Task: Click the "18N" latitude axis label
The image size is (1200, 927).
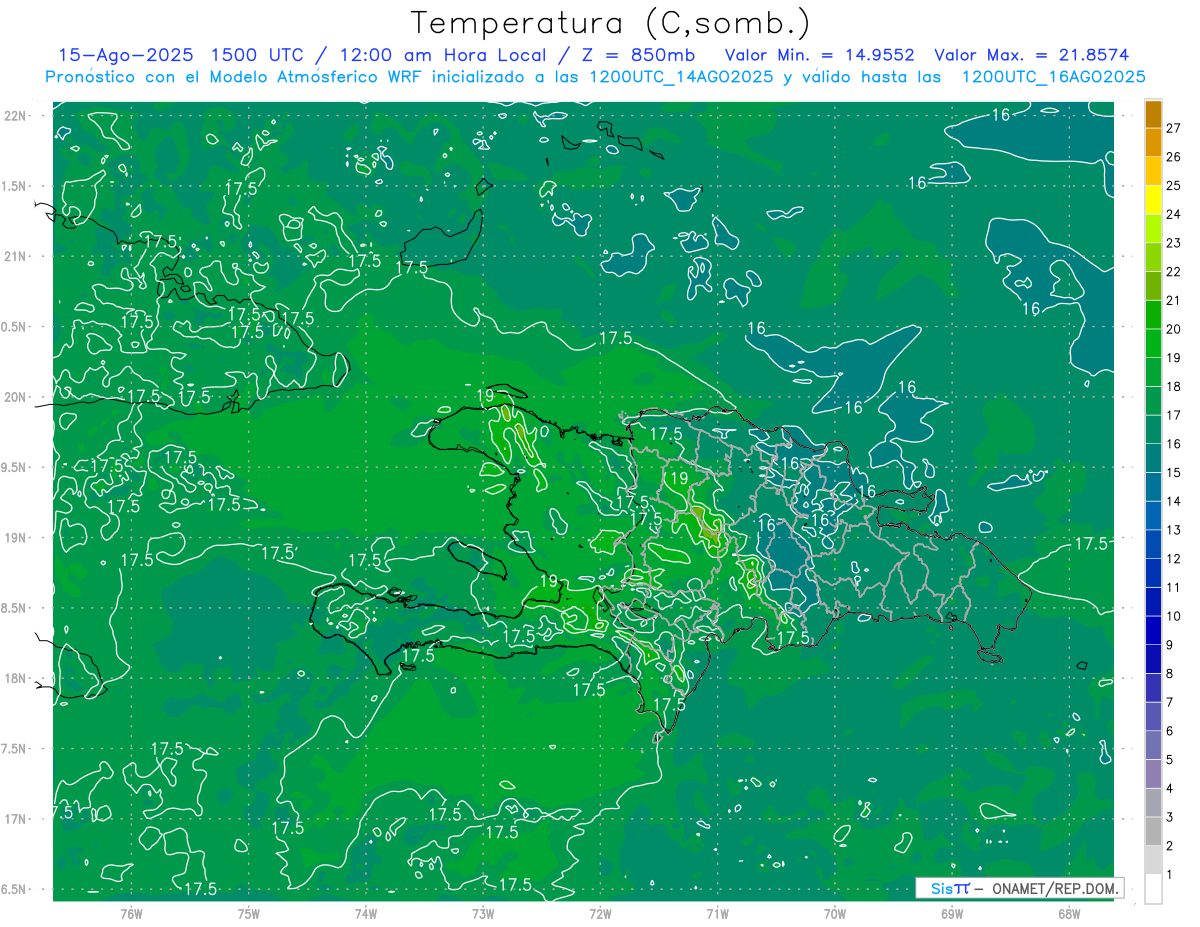Action: (16, 678)
